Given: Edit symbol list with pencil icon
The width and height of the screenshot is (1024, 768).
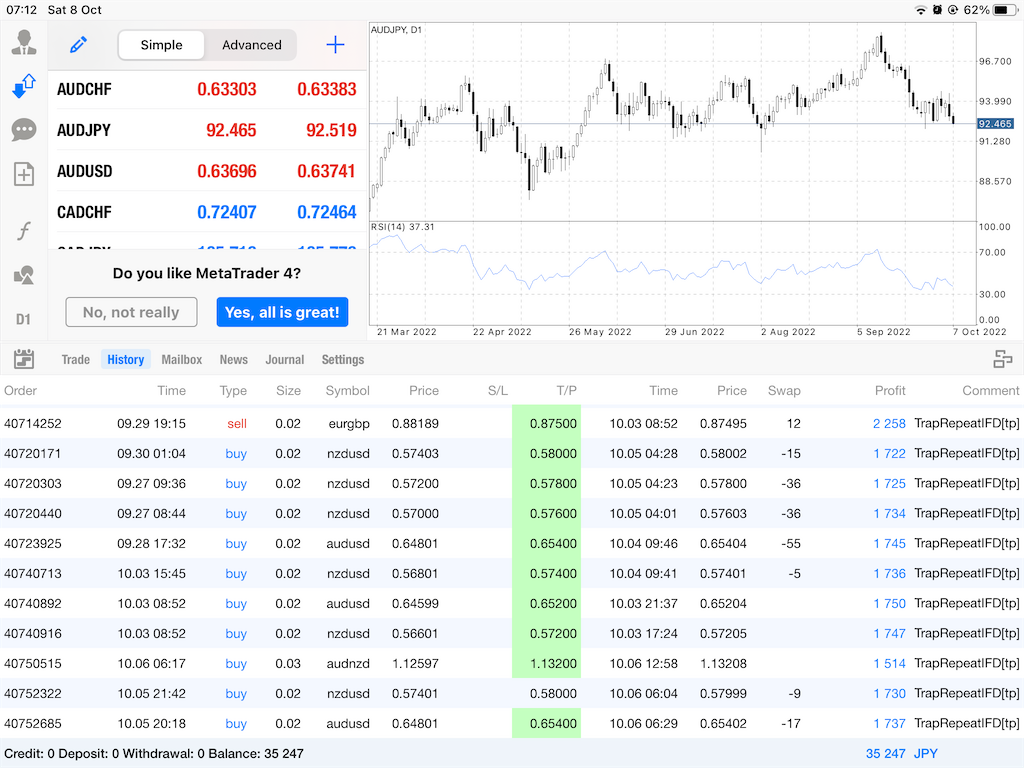Looking at the screenshot, I should point(78,45).
